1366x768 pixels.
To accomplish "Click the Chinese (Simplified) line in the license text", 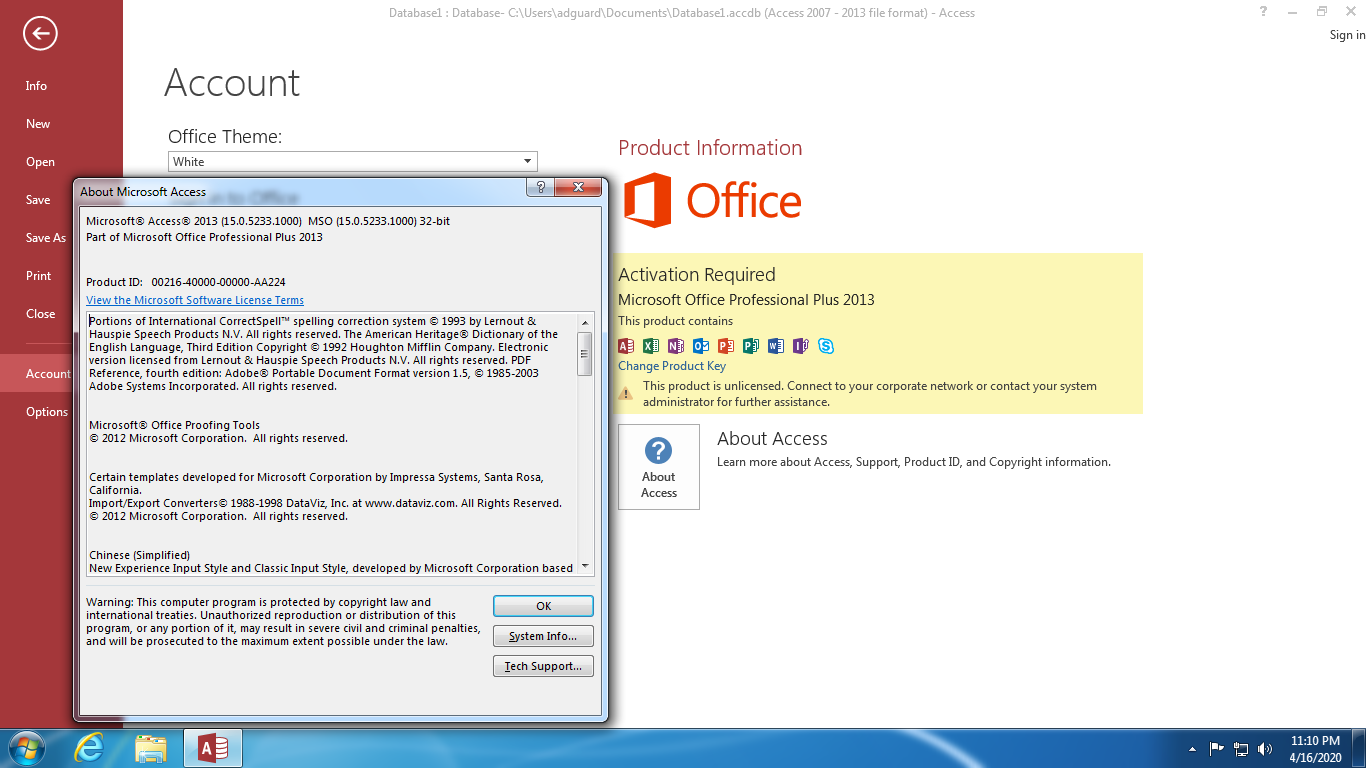I will 139,555.
